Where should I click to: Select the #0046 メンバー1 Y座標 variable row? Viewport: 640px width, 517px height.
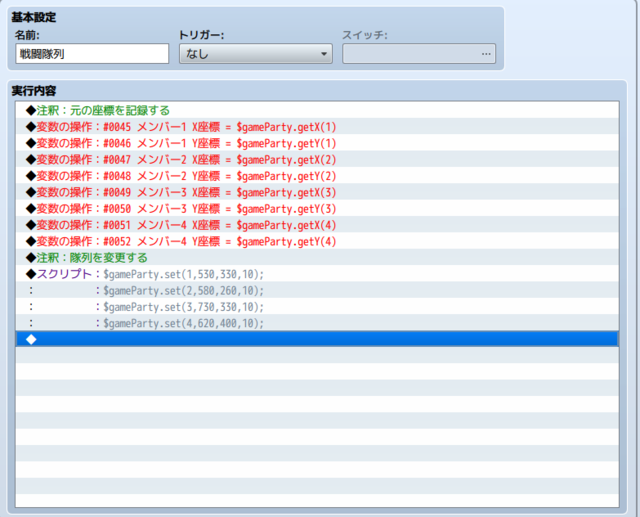click(x=317, y=143)
